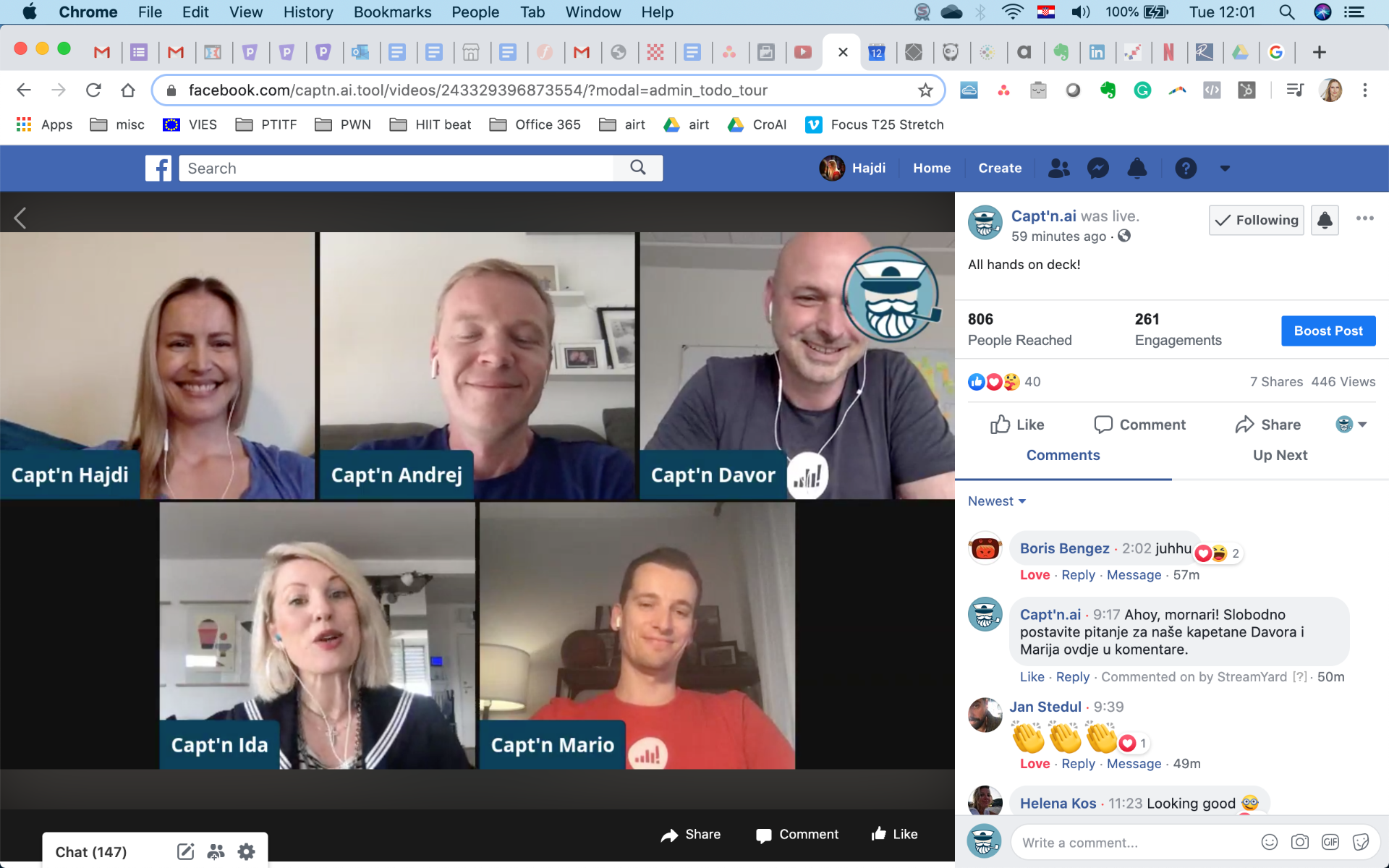The image size is (1389, 868).
Task: Open the View menu in menu bar
Action: (246, 12)
